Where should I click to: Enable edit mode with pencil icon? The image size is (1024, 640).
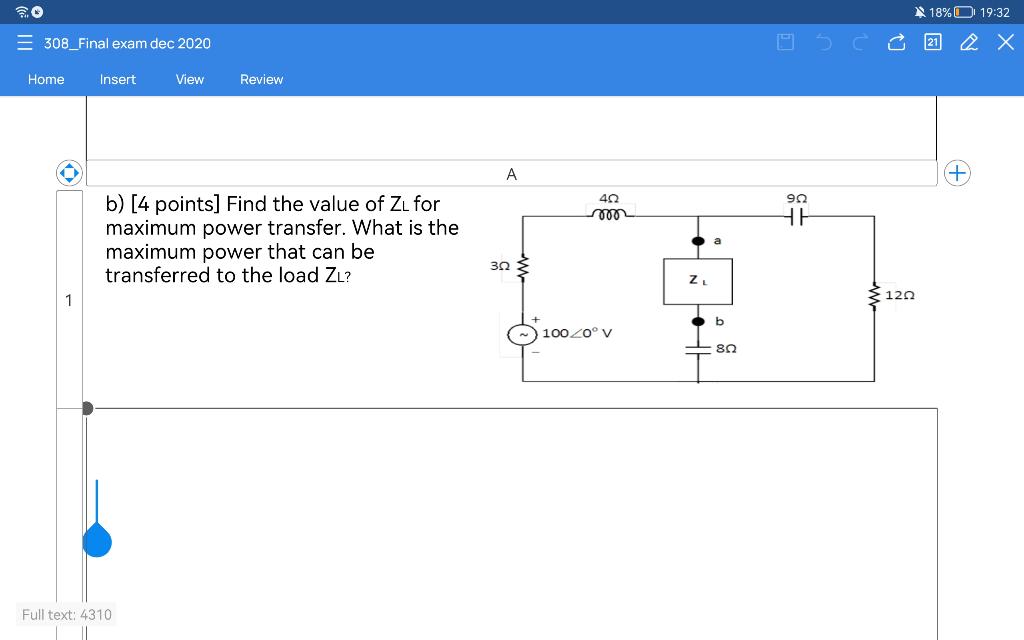(969, 42)
